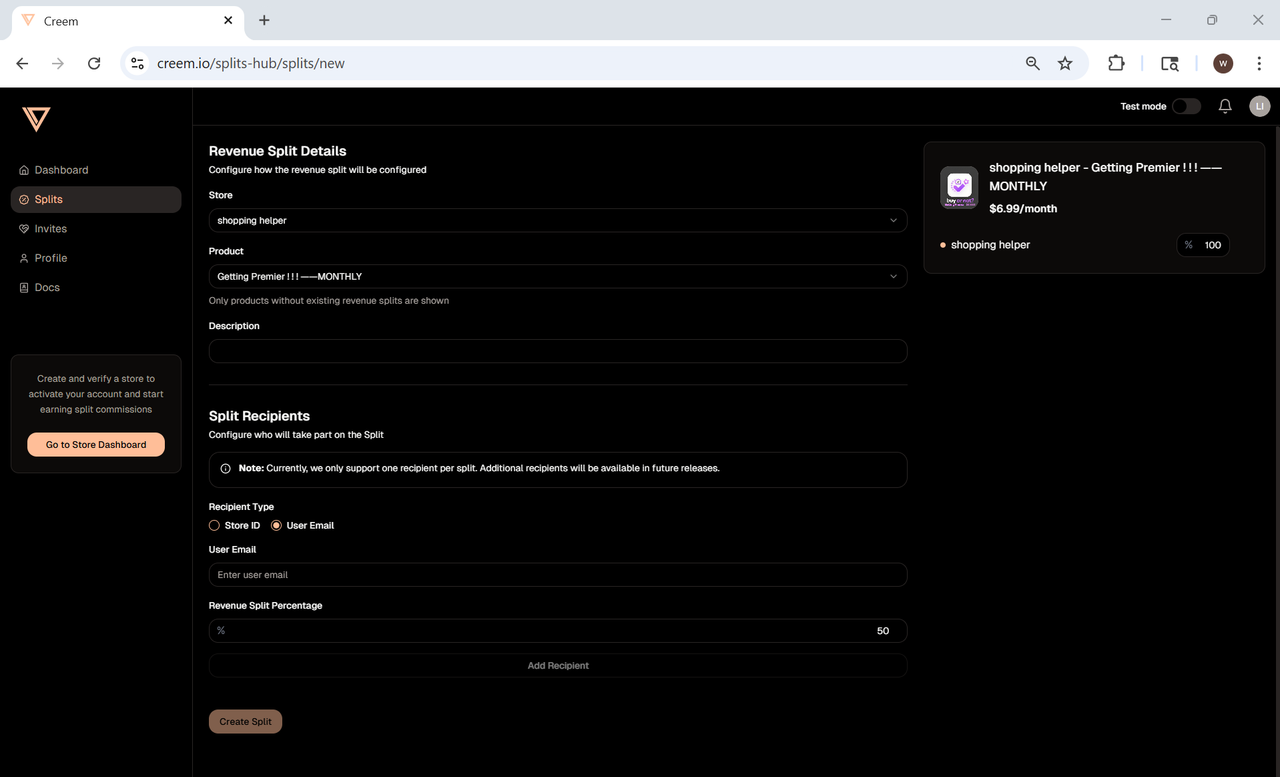1280x777 pixels.
Task: Open the notifications bell
Action: [1225, 106]
